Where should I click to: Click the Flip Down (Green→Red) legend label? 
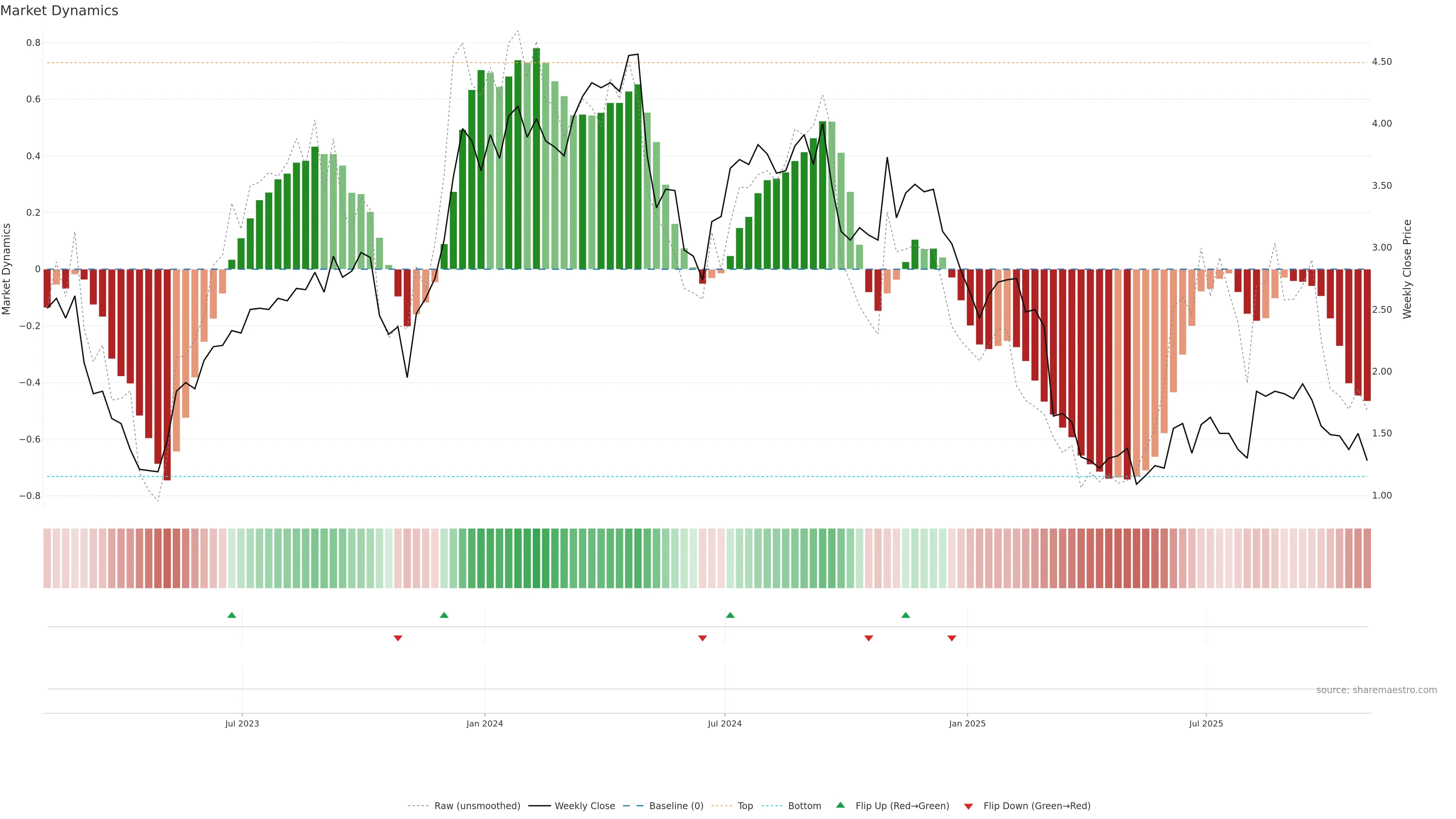1037,806
